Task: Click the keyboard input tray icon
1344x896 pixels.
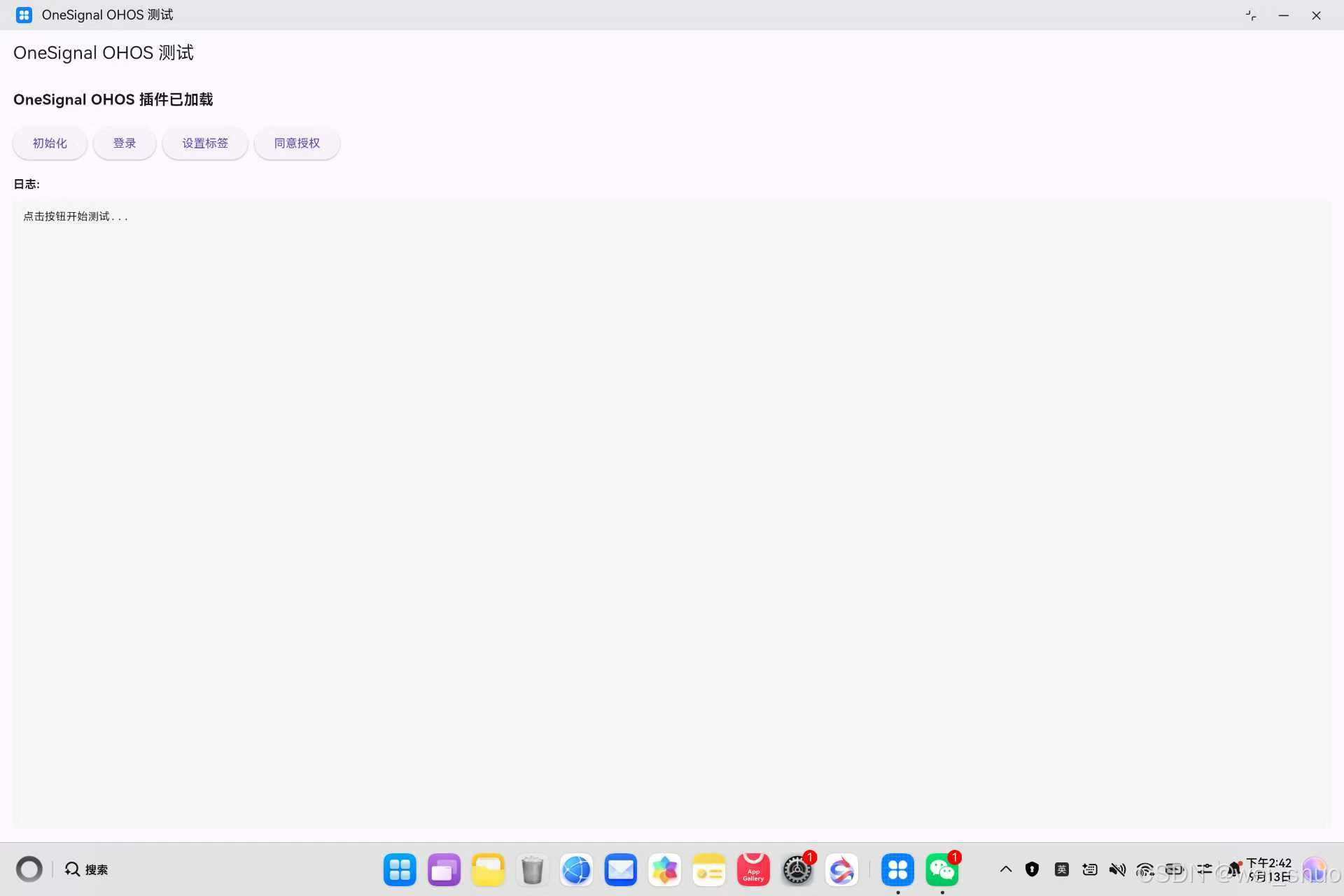Action: click(1090, 869)
